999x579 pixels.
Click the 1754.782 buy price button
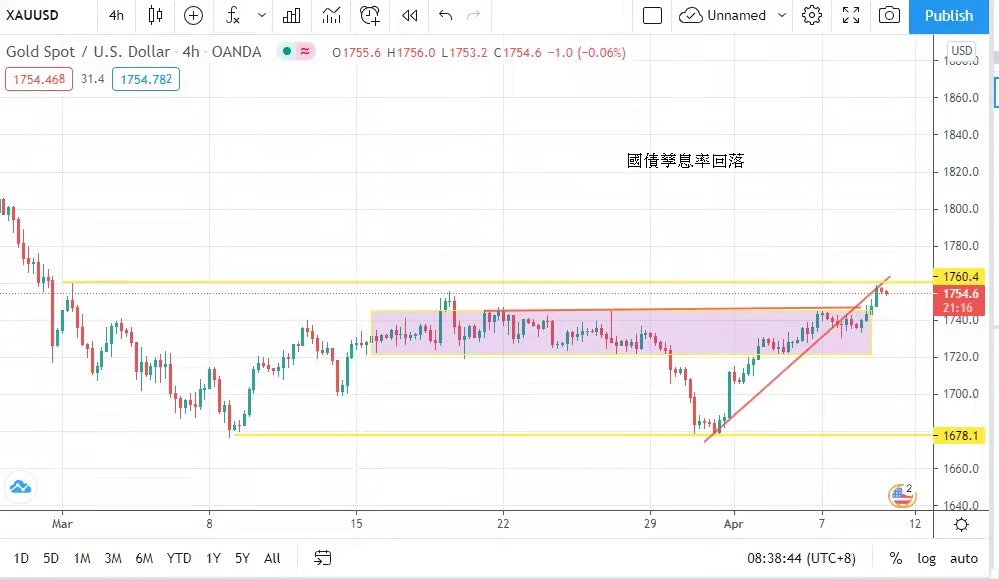point(146,79)
